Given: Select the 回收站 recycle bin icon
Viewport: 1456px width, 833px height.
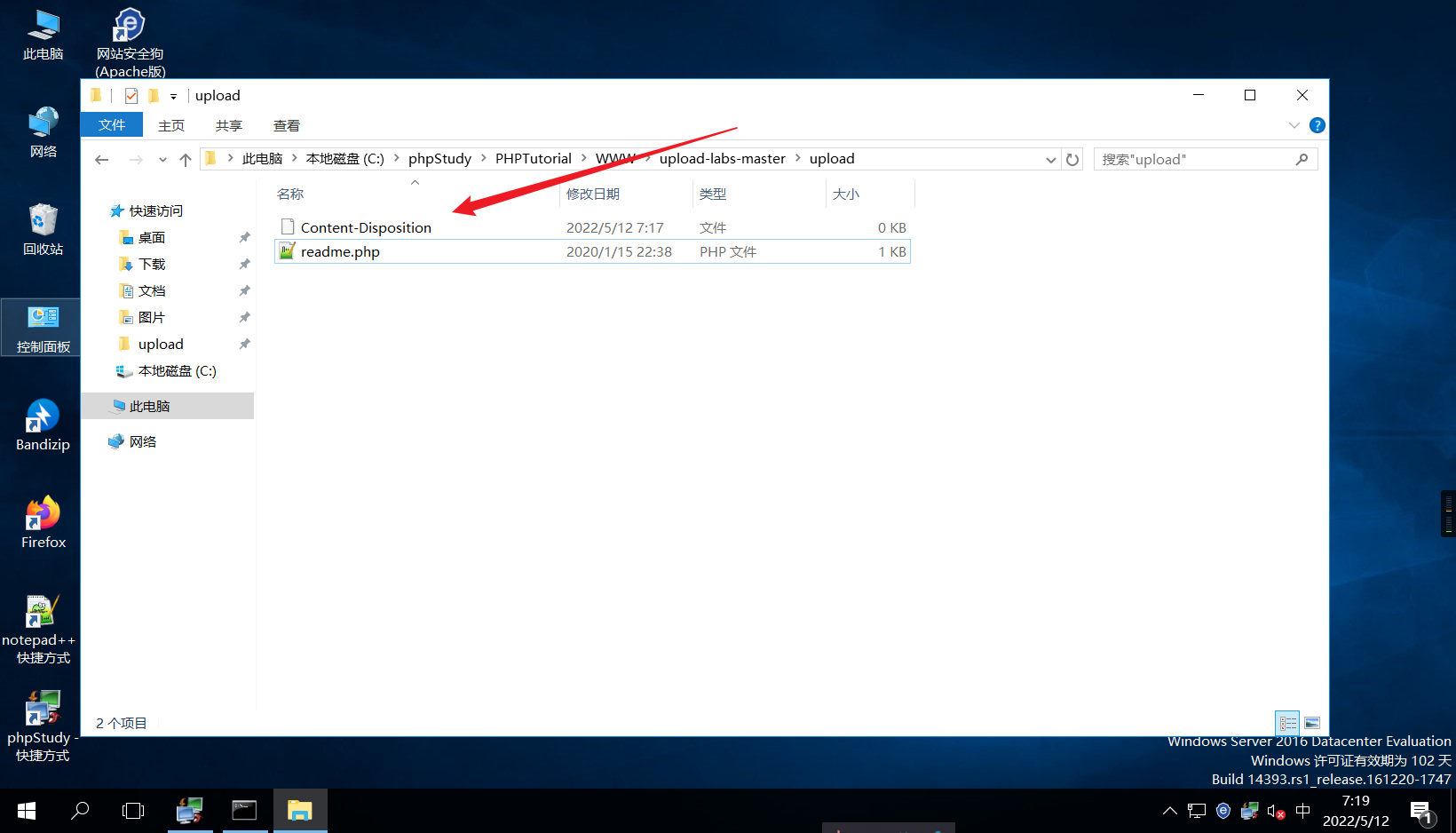Looking at the screenshot, I should coord(43,230).
